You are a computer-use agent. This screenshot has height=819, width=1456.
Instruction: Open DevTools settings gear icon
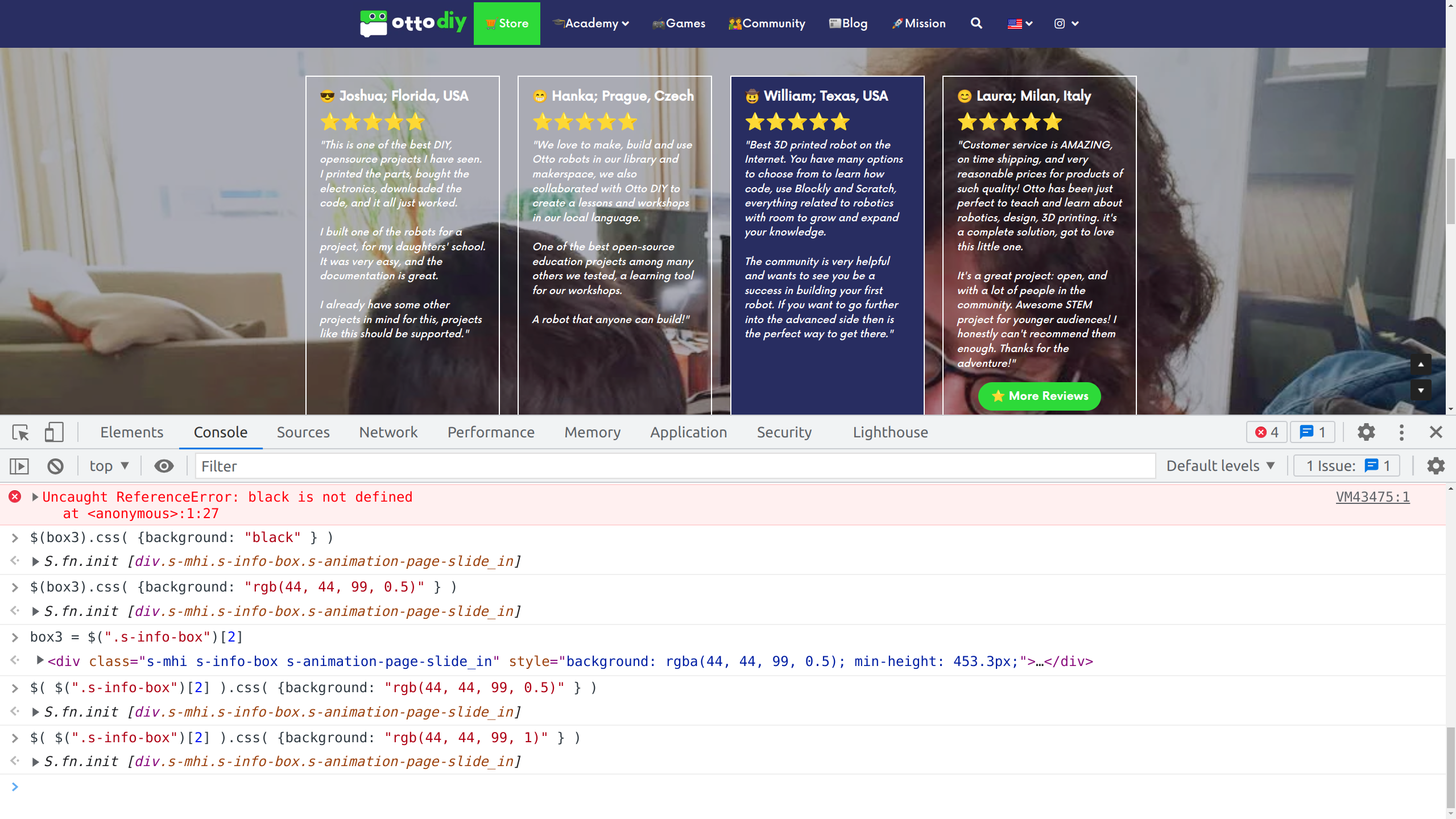(x=1366, y=432)
